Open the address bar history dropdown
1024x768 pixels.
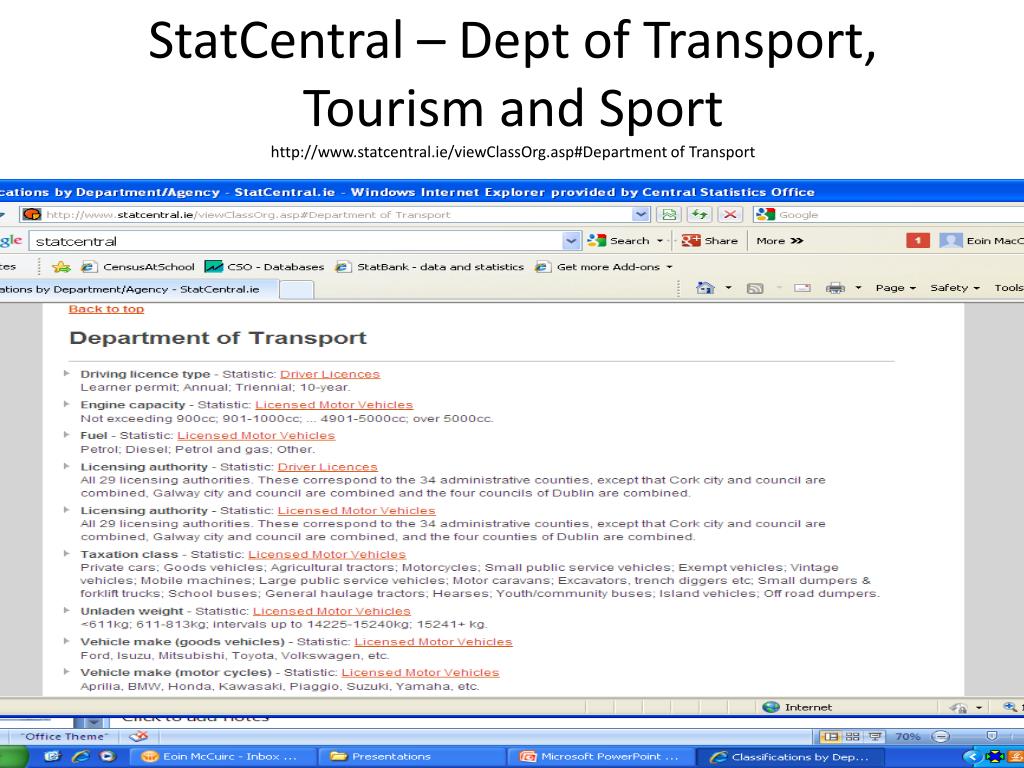coord(641,214)
